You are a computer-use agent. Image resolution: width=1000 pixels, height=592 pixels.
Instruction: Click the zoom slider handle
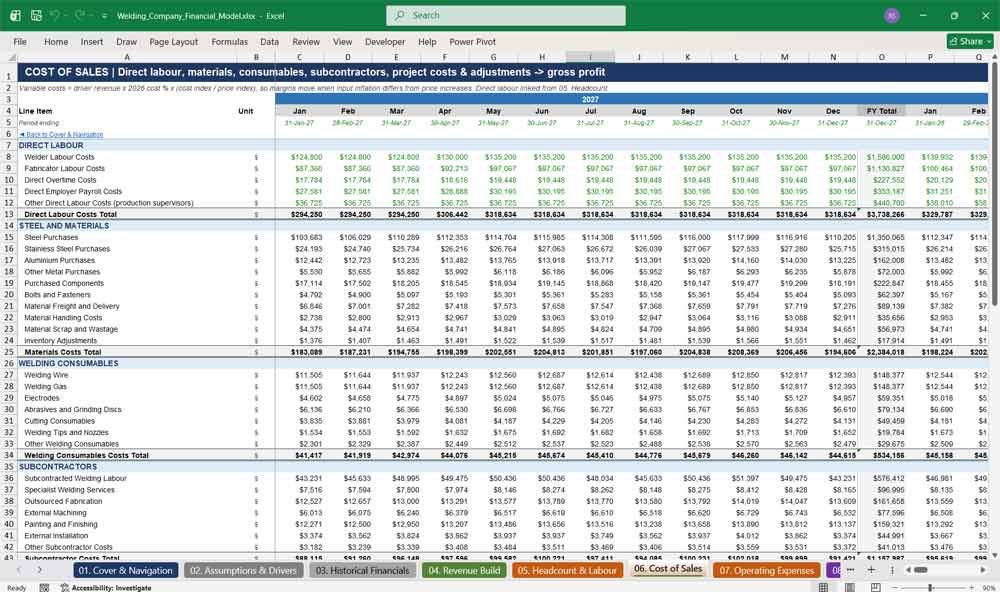point(930,588)
